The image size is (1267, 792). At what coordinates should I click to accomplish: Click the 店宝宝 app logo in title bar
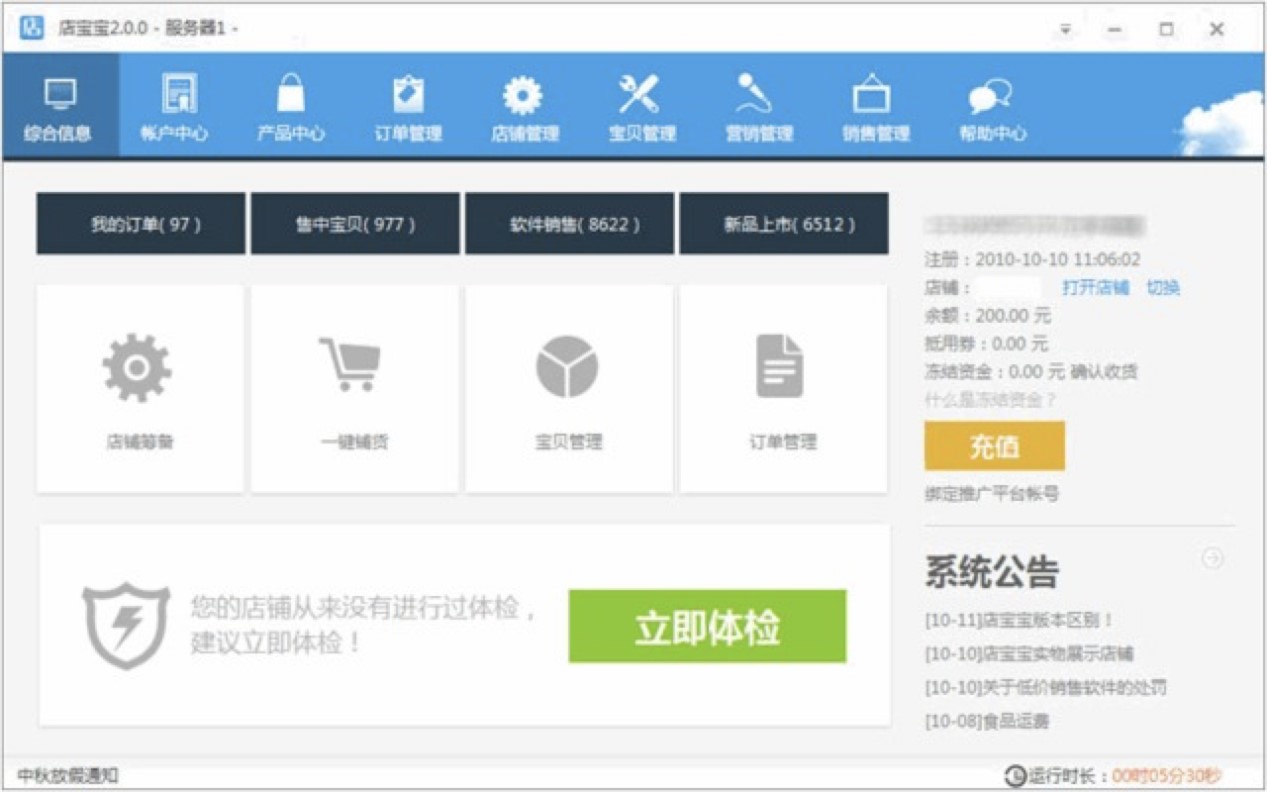click(32, 28)
